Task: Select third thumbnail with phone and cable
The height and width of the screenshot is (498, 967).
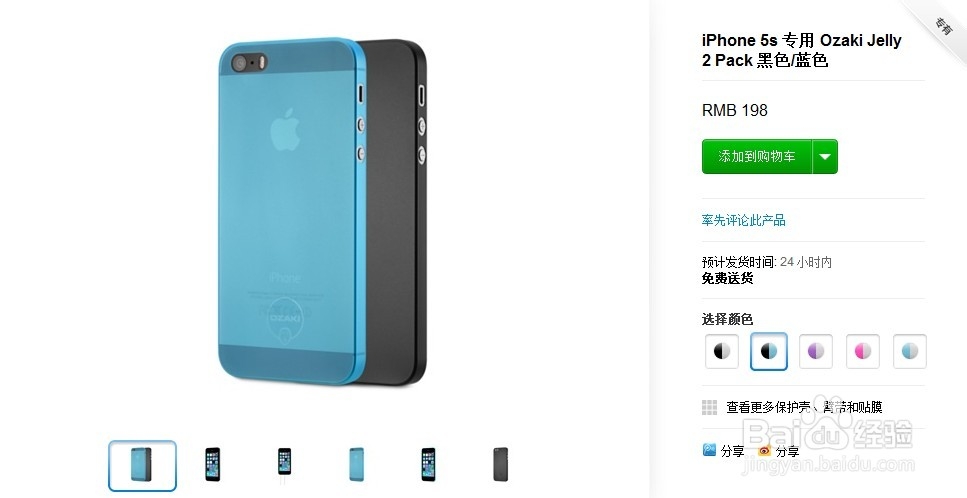Action: 284,462
